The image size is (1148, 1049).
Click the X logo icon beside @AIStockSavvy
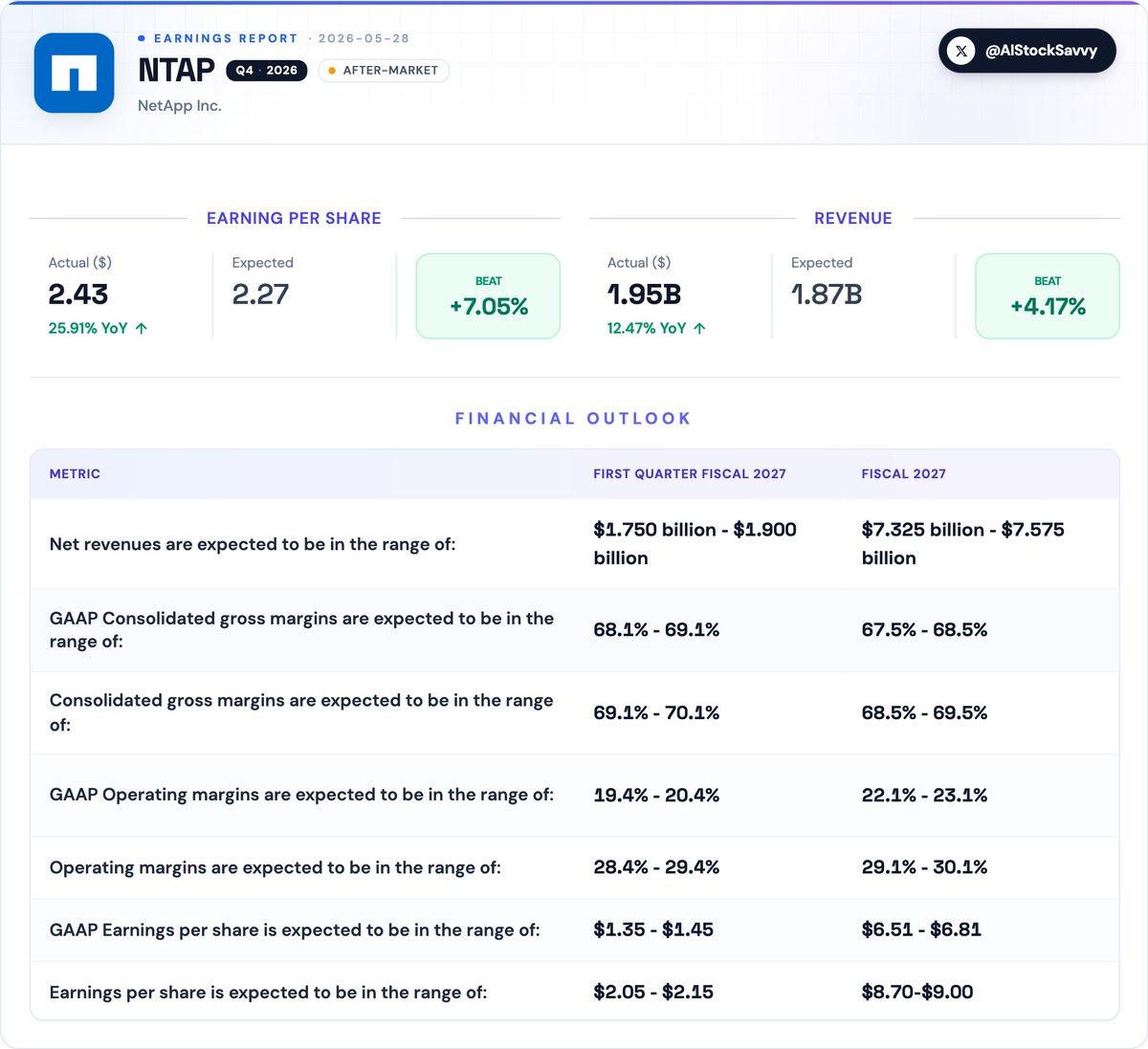[961, 51]
